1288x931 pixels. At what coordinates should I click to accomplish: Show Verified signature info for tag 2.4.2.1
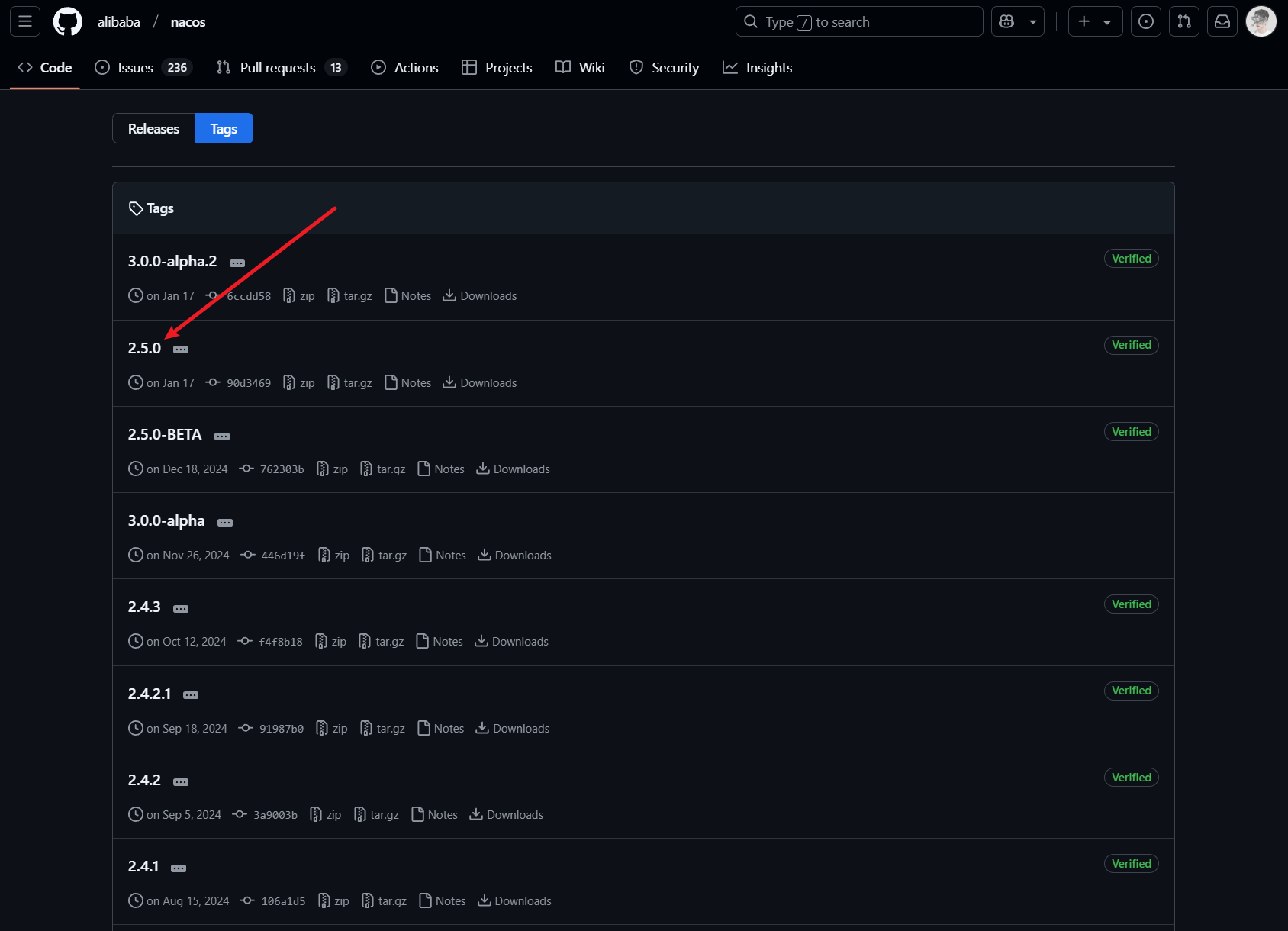[x=1132, y=691]
